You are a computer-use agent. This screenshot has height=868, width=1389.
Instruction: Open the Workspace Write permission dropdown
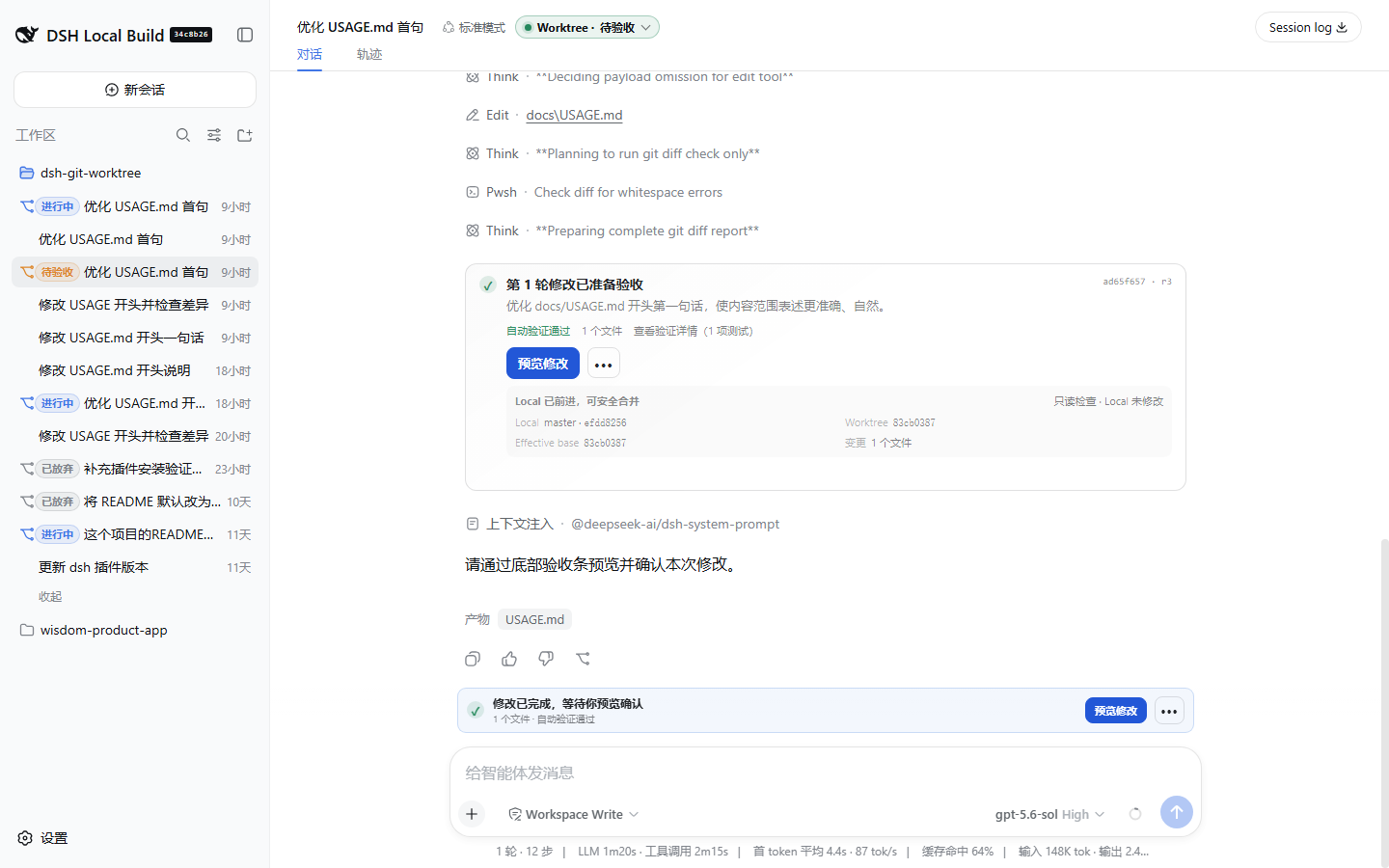point(574,814)
